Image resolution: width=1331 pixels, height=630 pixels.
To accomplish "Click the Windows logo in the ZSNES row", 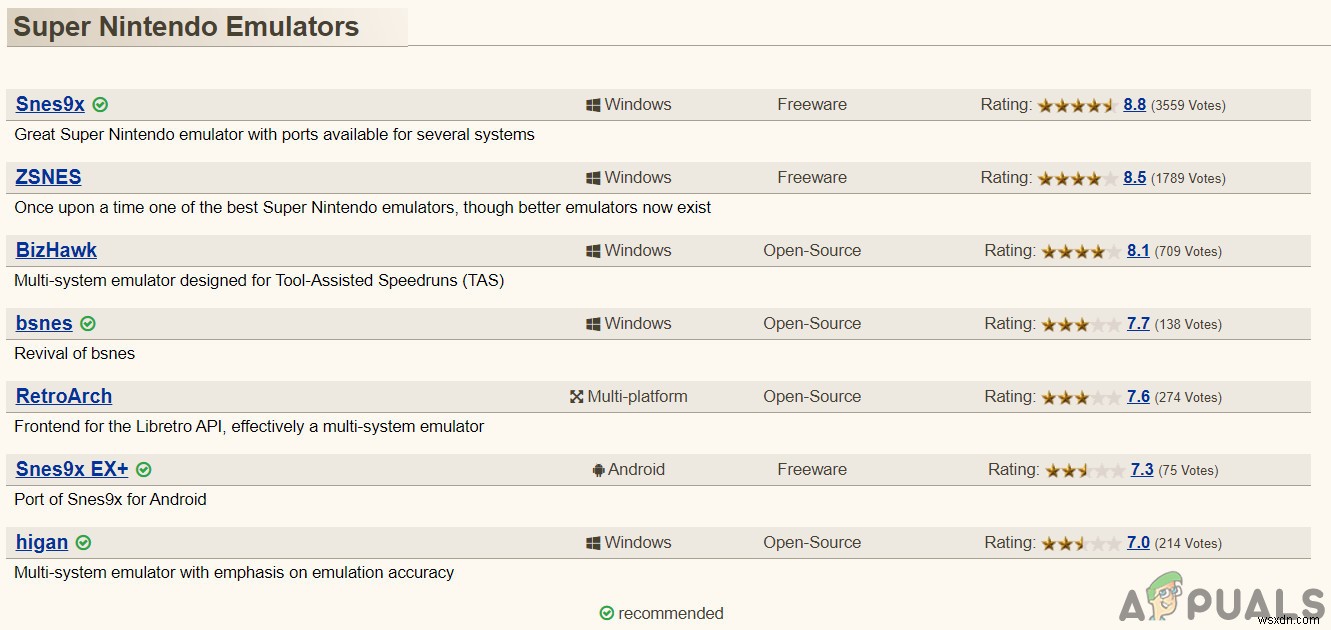I will (x=593, y=178).
